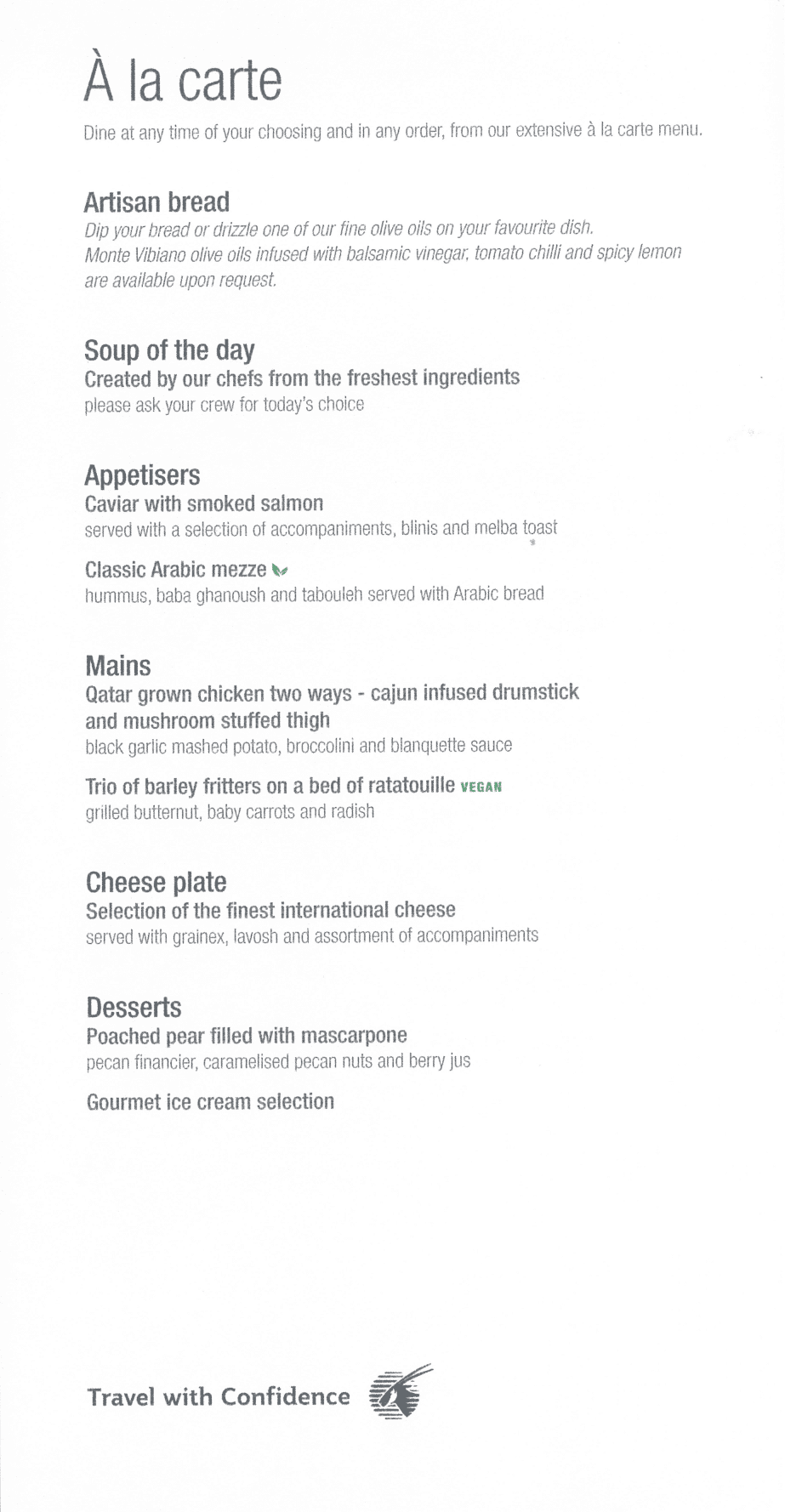Click the Monte Vibiano olive oils description

coord(383,253)
